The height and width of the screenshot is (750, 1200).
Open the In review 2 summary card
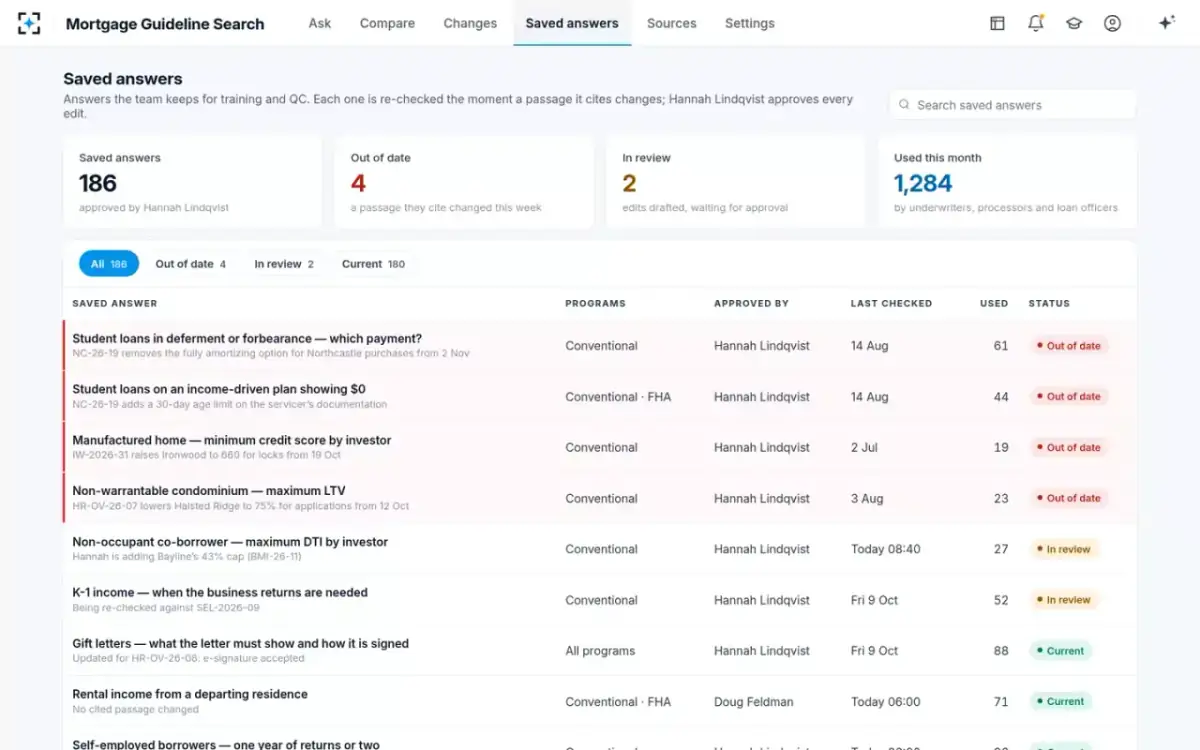click(736, 182)
